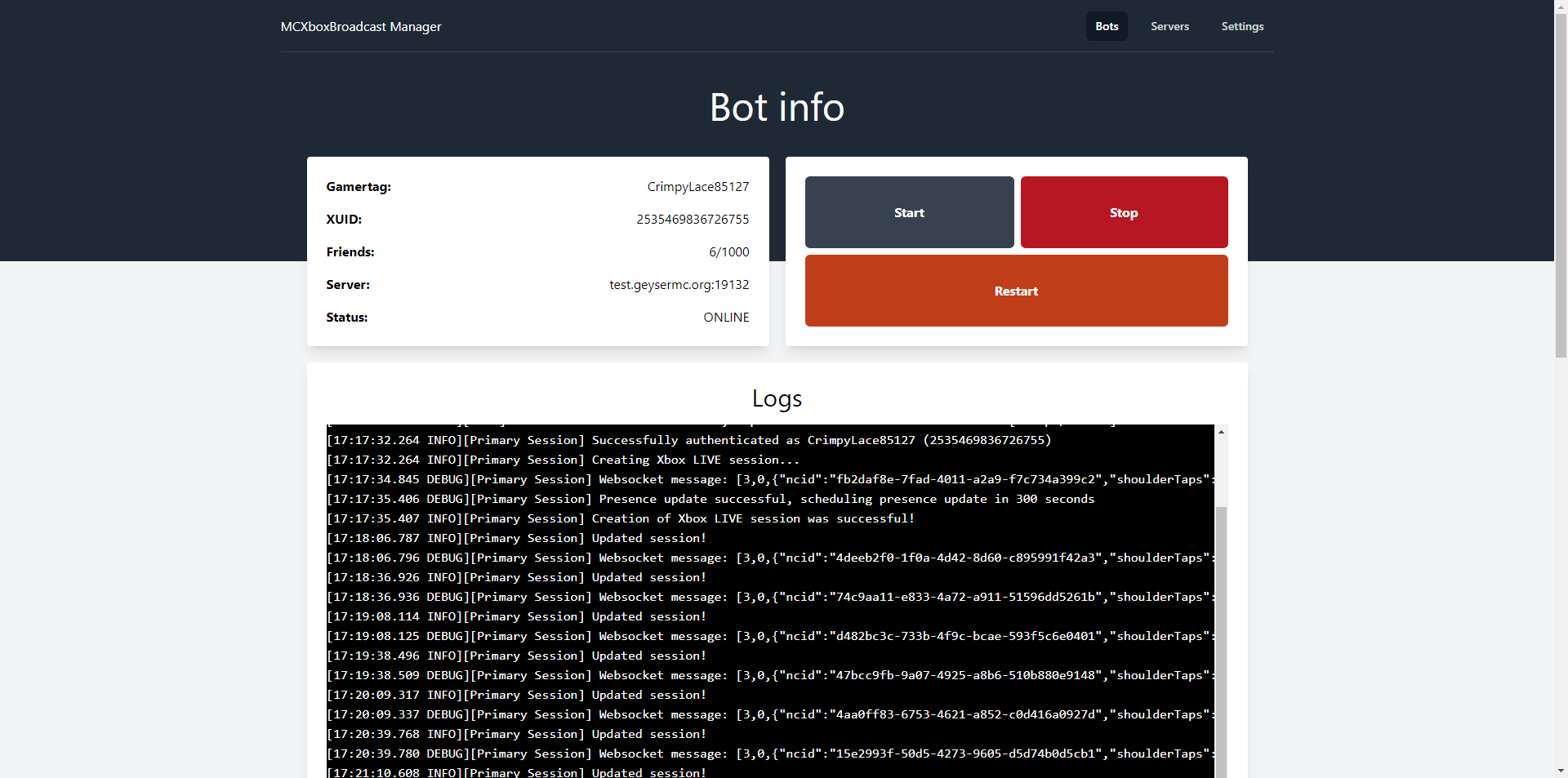
Task: Click the 17:19:38.509 Websocket message log line
Action: point(771,675)
